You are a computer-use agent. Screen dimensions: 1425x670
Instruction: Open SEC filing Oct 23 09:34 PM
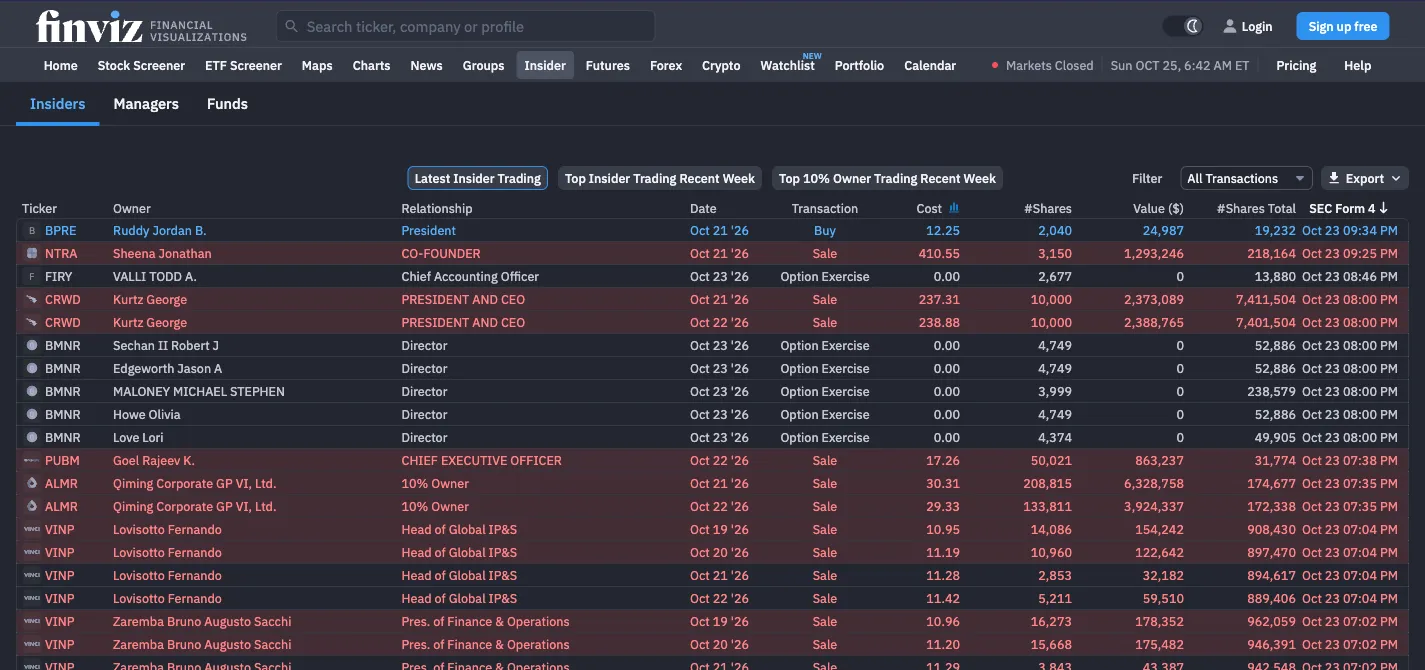coord(1350,231)
